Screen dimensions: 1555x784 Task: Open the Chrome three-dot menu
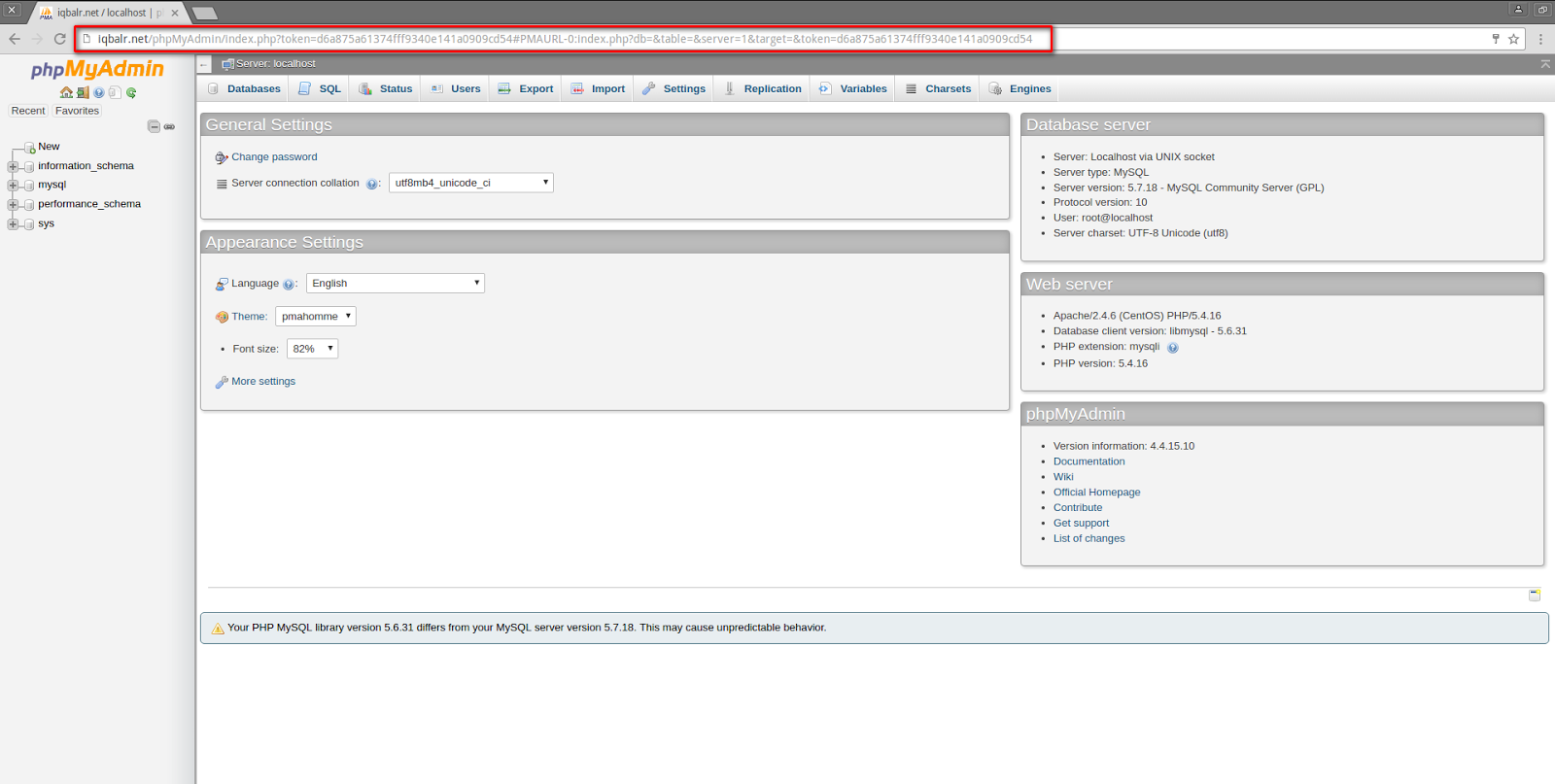pos(1540,39)
